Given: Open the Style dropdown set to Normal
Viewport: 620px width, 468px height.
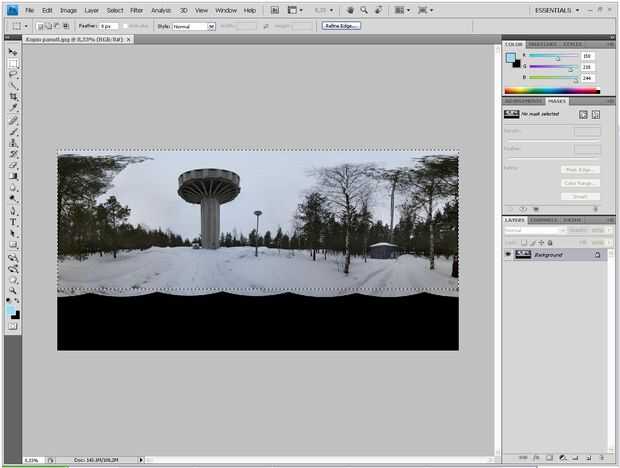Looking at the screenshot, I should [193, 26].
